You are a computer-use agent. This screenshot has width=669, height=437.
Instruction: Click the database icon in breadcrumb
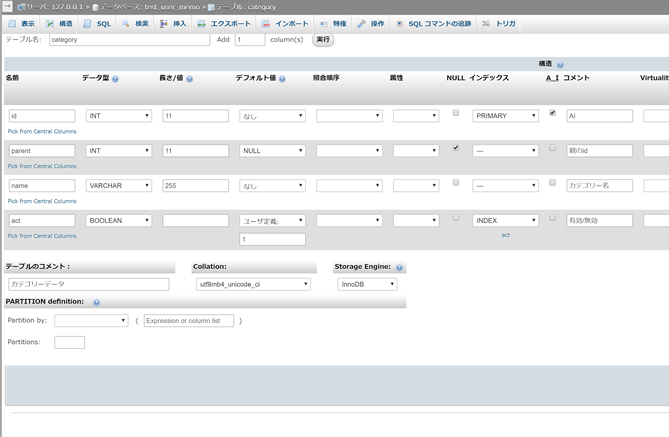pyautogui.click(x=95, y=7)
